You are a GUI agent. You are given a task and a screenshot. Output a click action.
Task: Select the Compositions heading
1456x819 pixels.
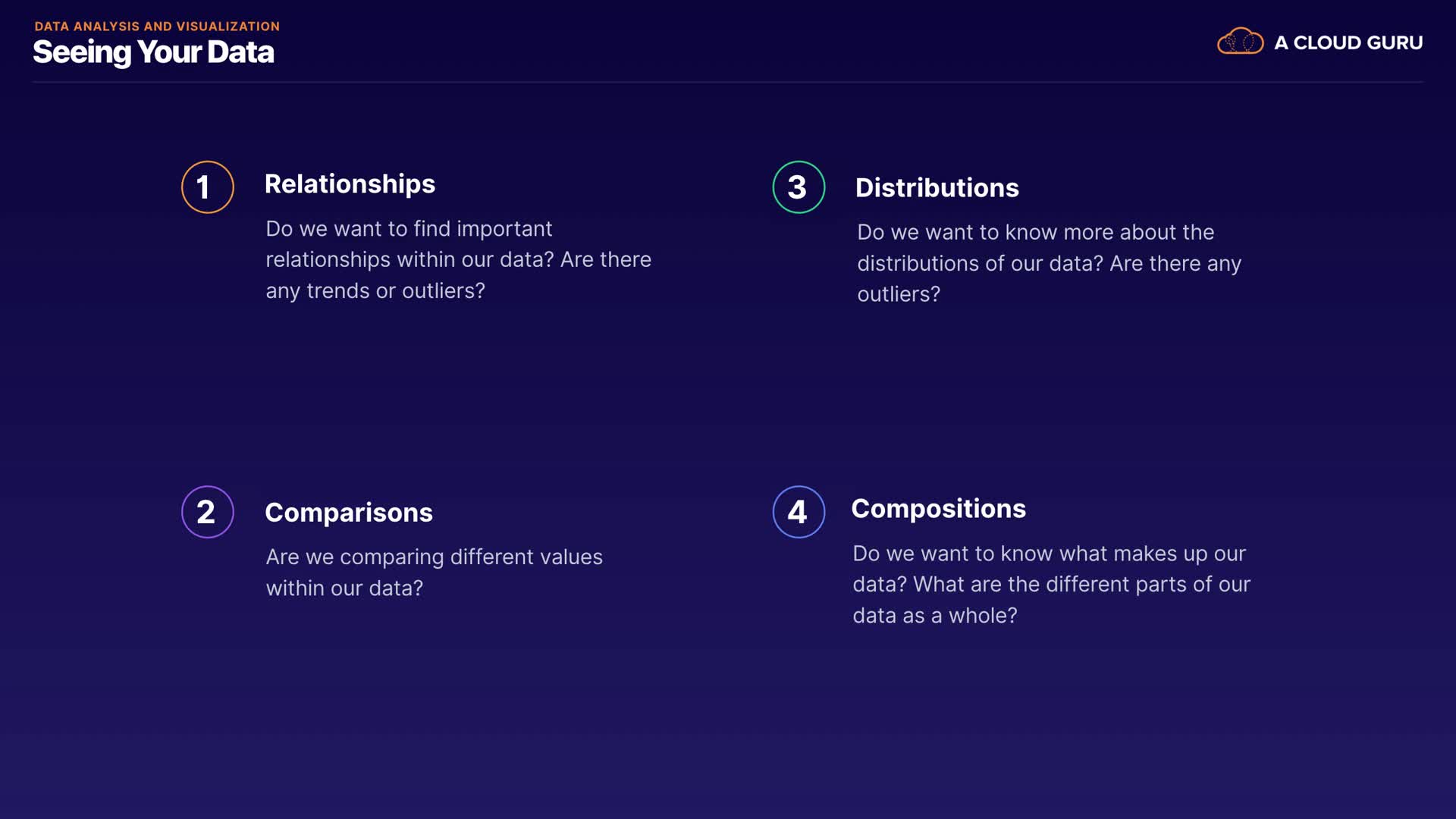[x=938, y=509]
